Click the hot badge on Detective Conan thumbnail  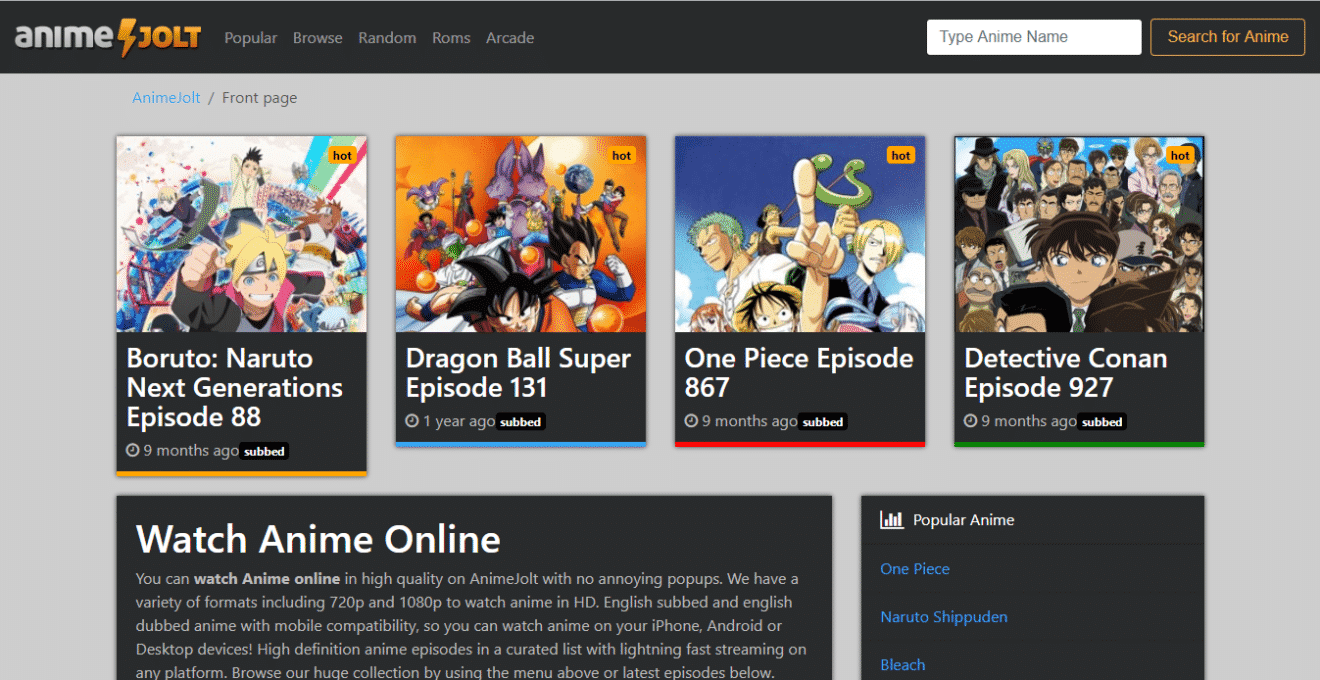[1181, 155]
